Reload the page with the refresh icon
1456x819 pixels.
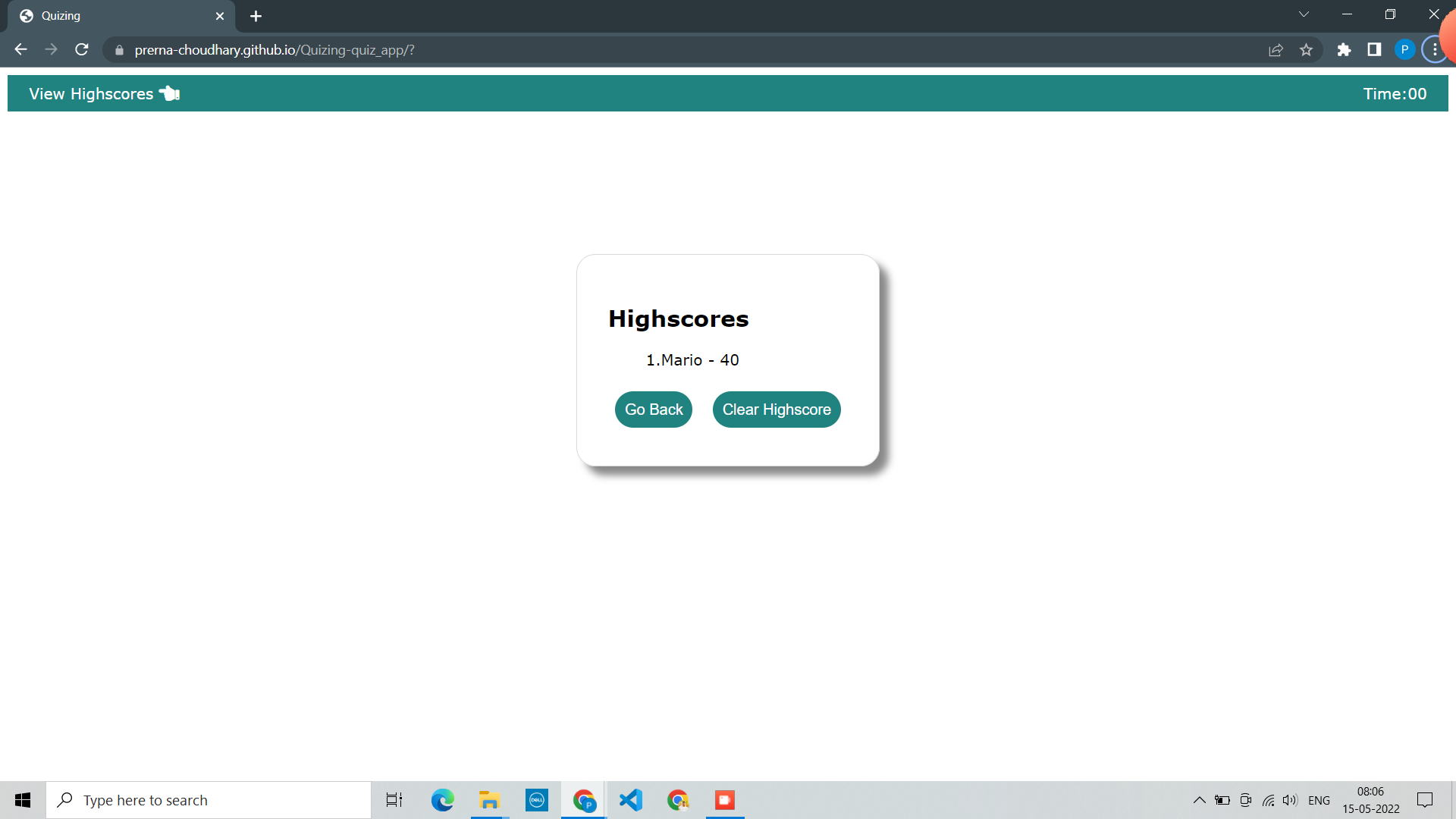pos(82,50)
